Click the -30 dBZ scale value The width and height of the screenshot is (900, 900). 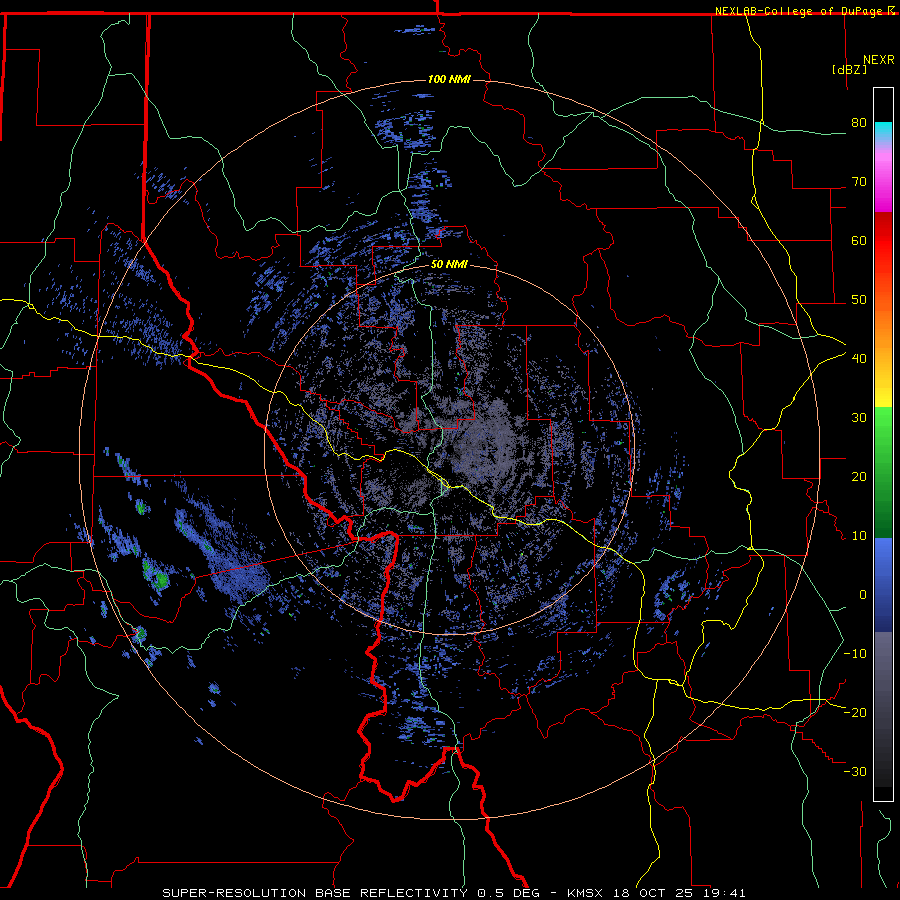(855, 771)
